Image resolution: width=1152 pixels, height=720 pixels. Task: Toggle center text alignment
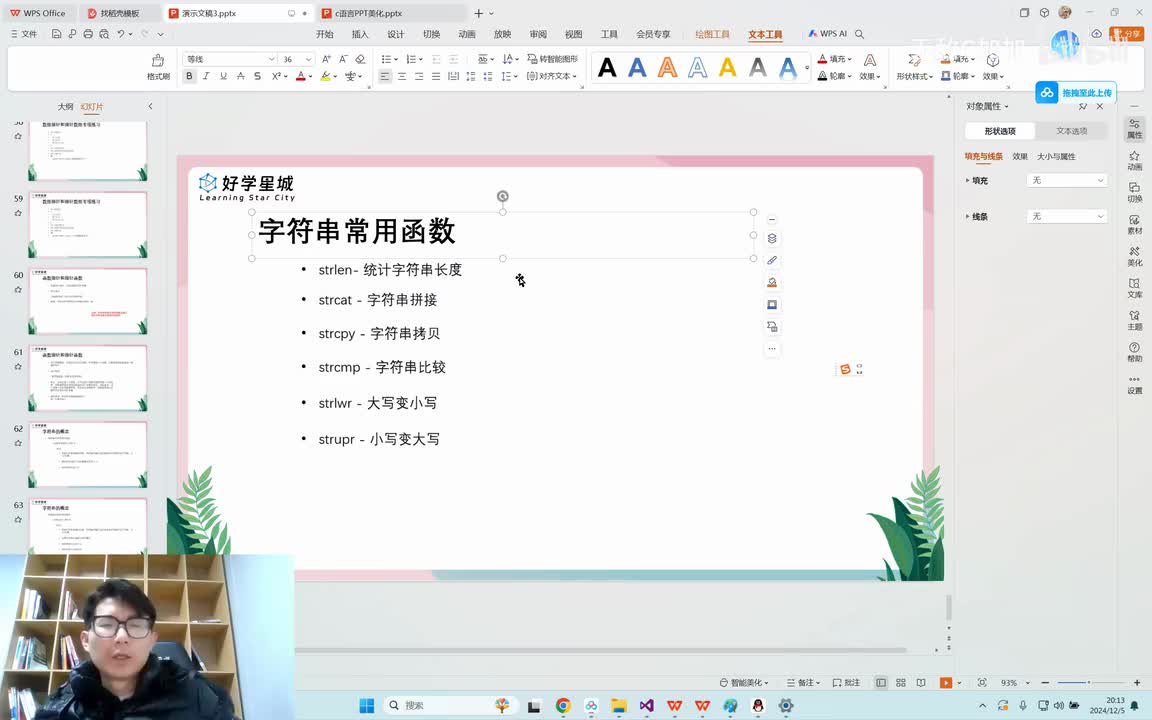coord(402,76)
